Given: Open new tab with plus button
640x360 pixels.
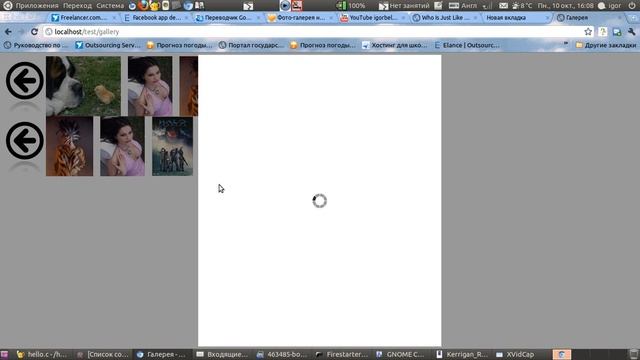Looking at the screenshot, I should tap(633, 18).
